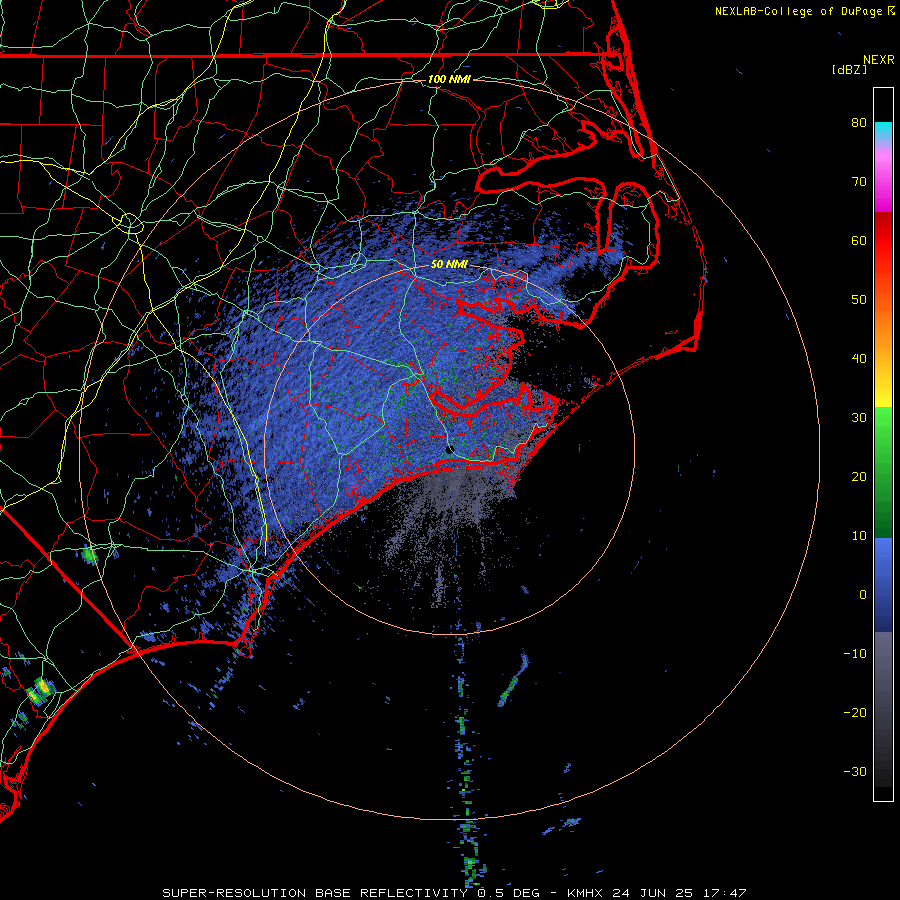
Task: Click the 60 dBZ scale value
Action: [x=859, y=240]
